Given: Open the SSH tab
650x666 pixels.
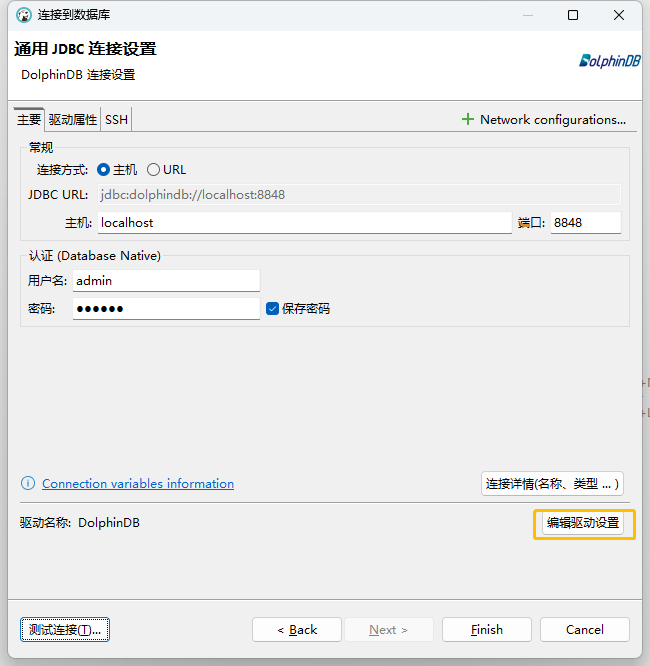Looking at the screenshot, I should 116,120.
